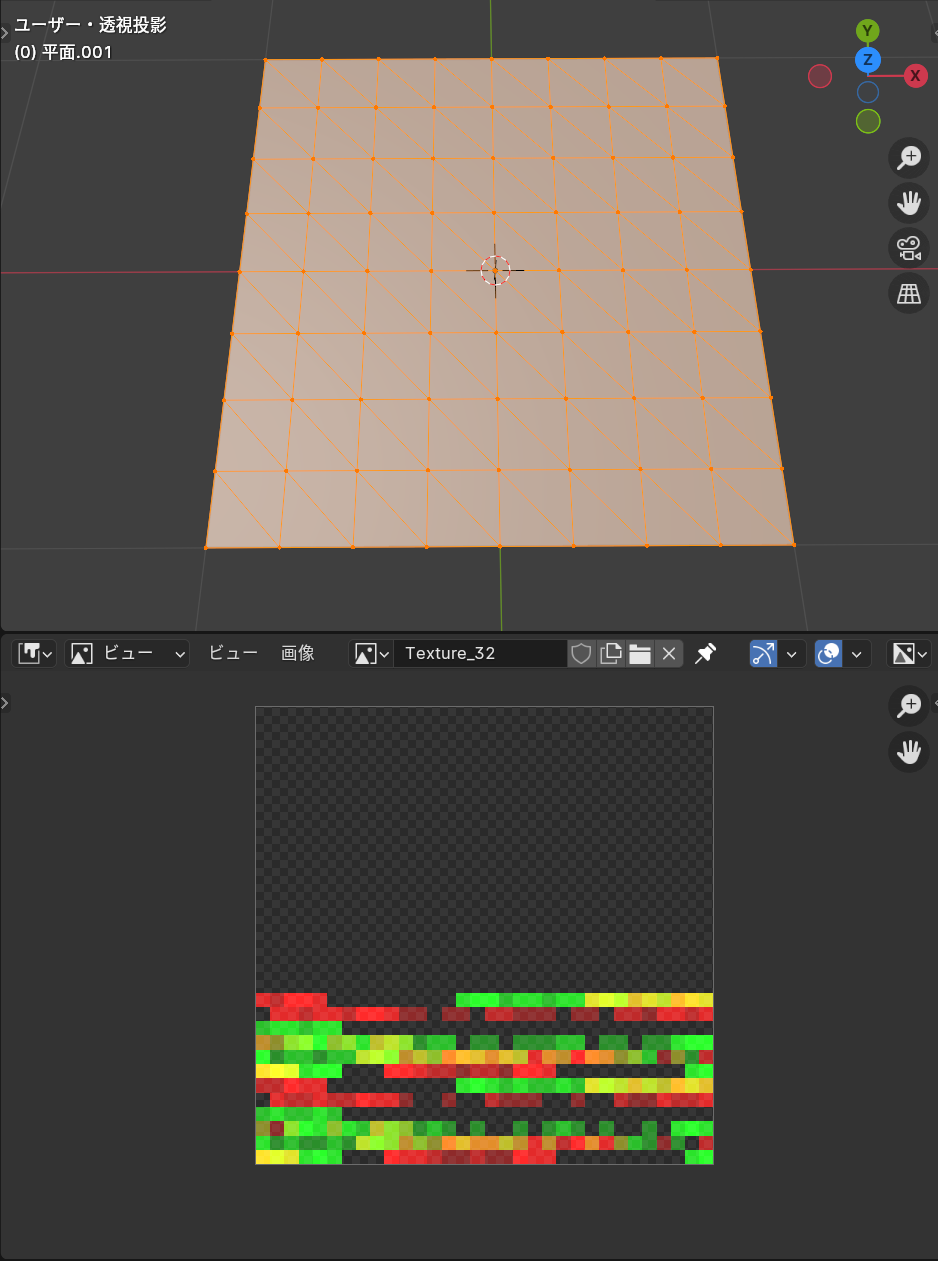
Task: Click the negative Z axis gizmo circle
Action: (868, 92)
